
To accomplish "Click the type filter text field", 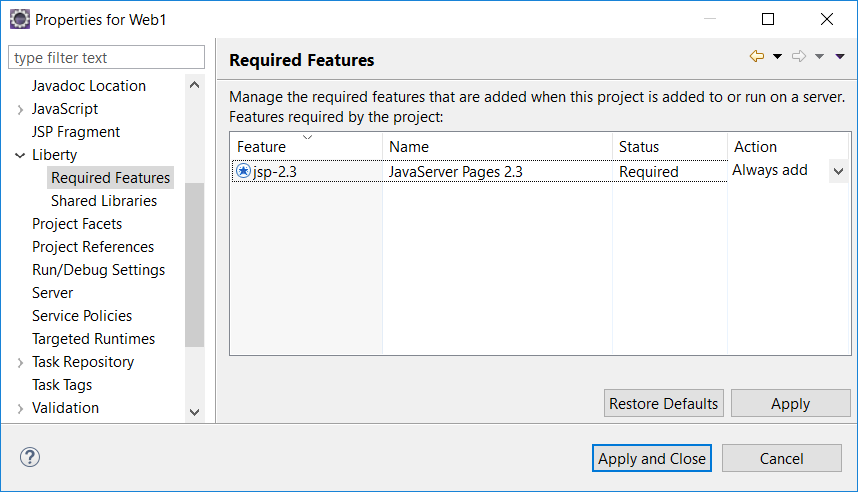I will click(106, 58).
